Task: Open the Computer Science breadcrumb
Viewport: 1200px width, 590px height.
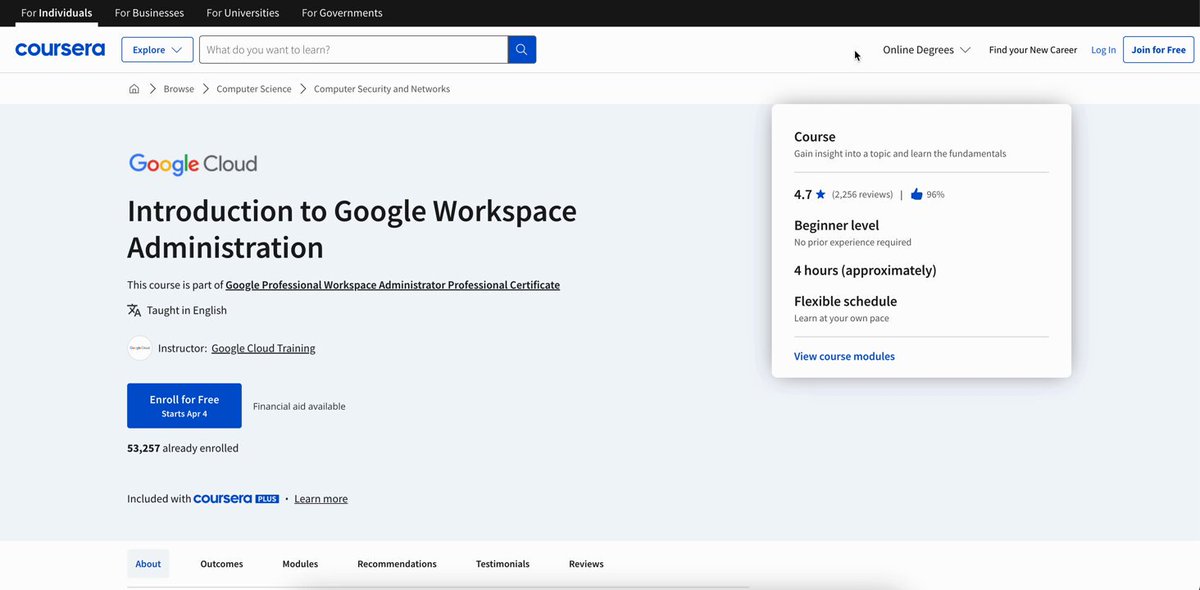Action: pos(254,89)
